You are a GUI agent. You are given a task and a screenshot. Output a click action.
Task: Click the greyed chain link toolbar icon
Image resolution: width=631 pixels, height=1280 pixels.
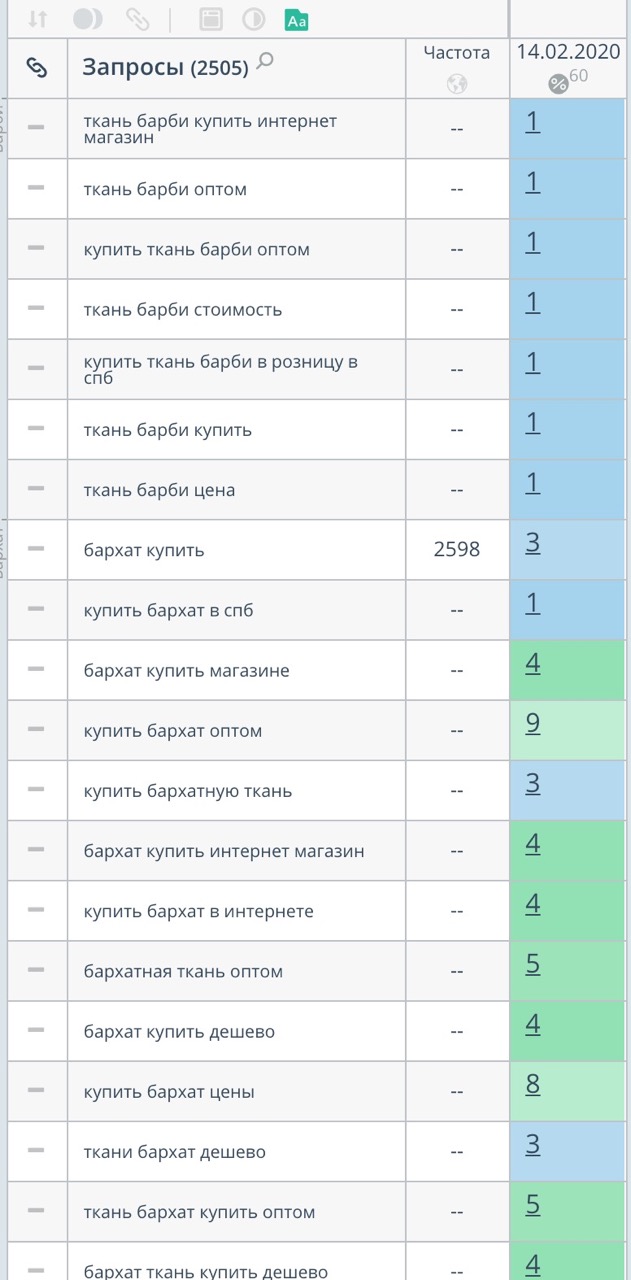(137, 19)
